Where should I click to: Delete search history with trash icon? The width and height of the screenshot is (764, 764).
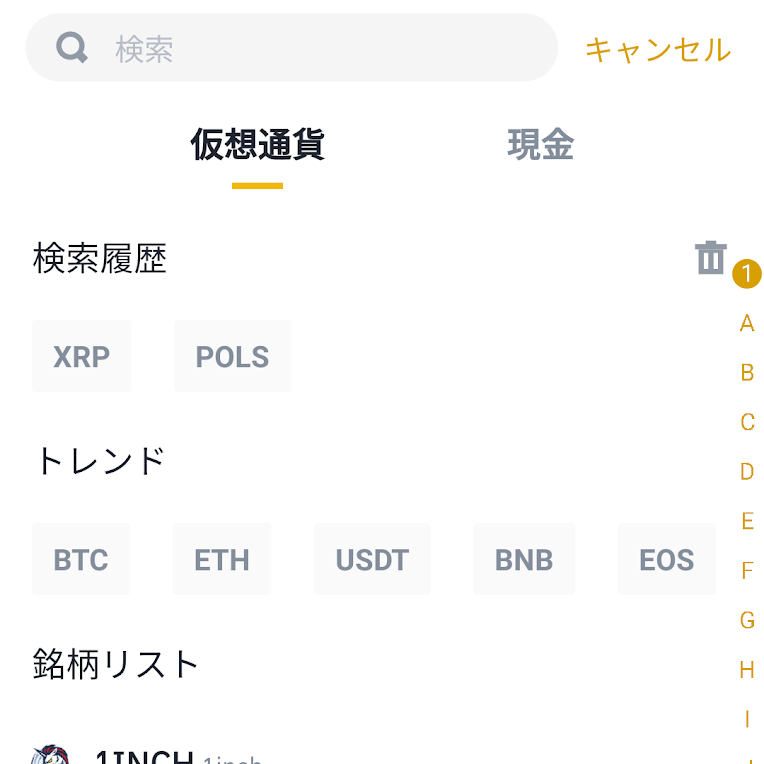point(710,258)
